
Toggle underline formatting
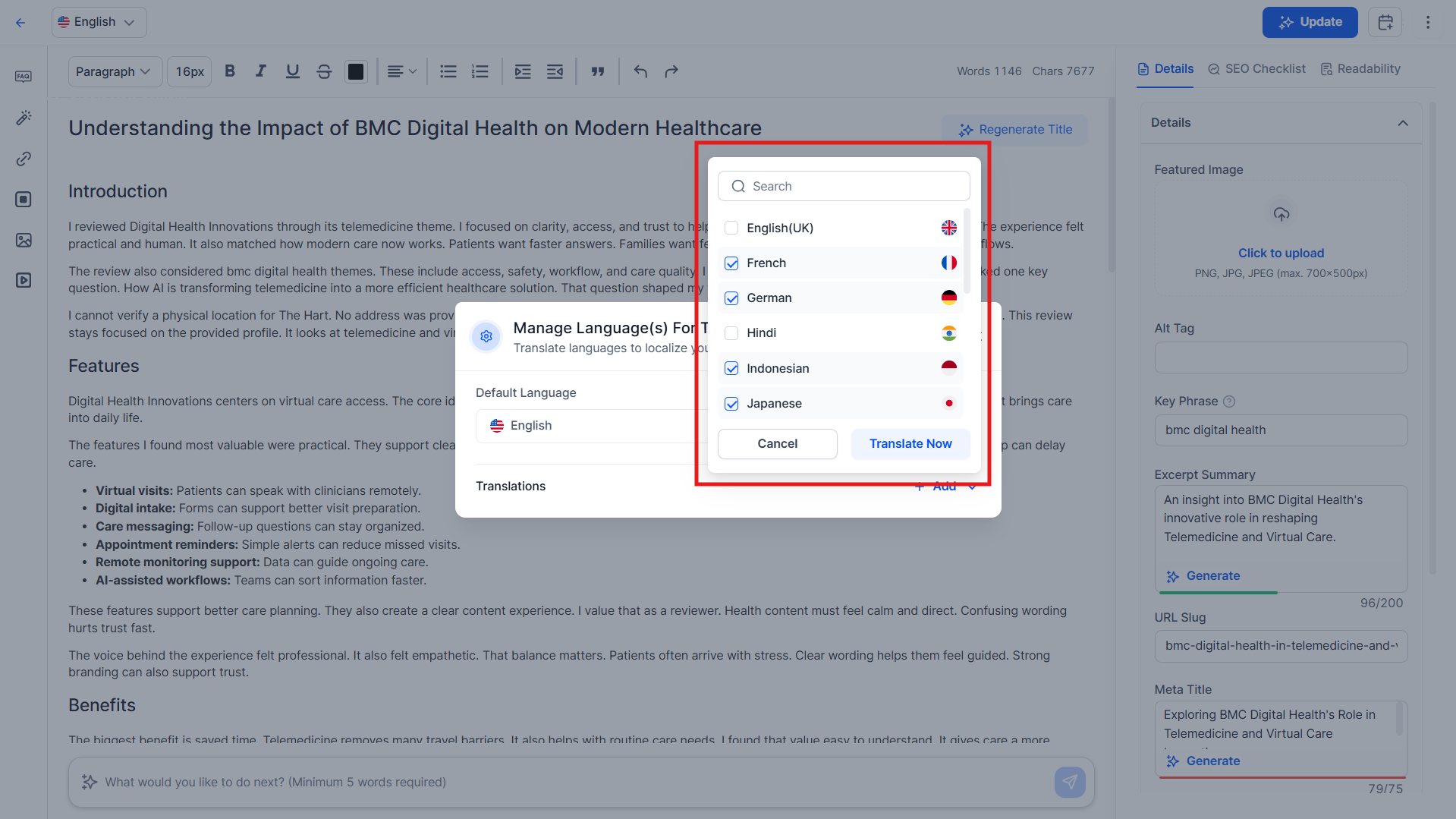(x=292, y=71)
